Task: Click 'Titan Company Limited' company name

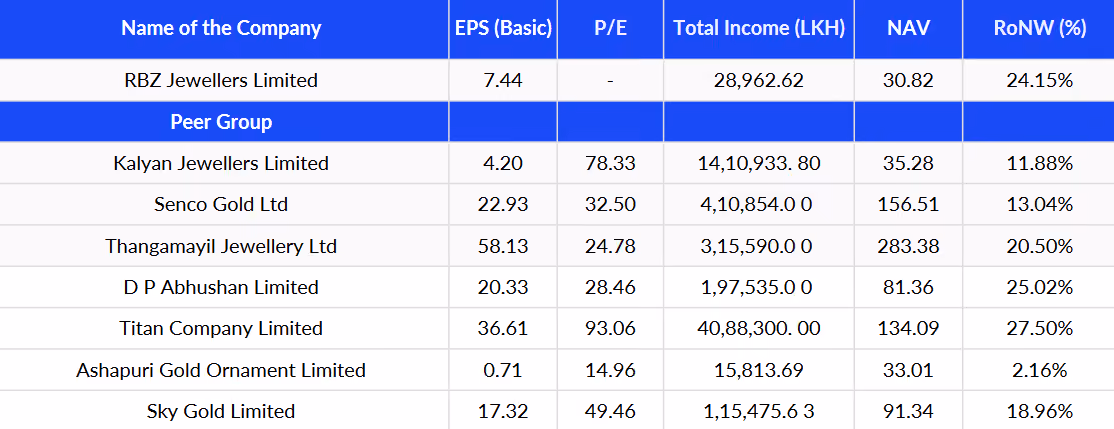Action: click(221, 329)
